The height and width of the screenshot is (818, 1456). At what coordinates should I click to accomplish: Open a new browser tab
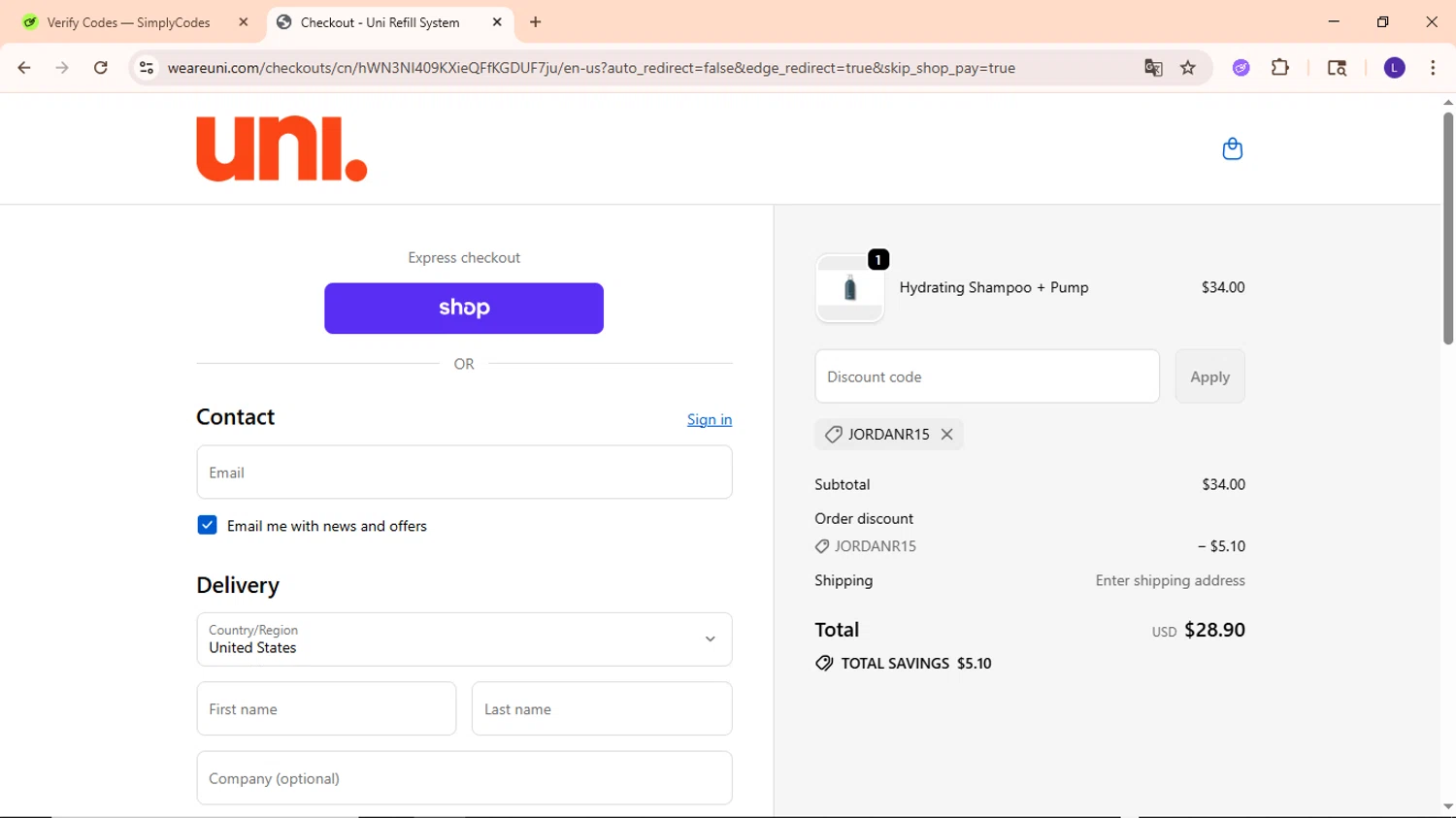(x=536, y=22)
